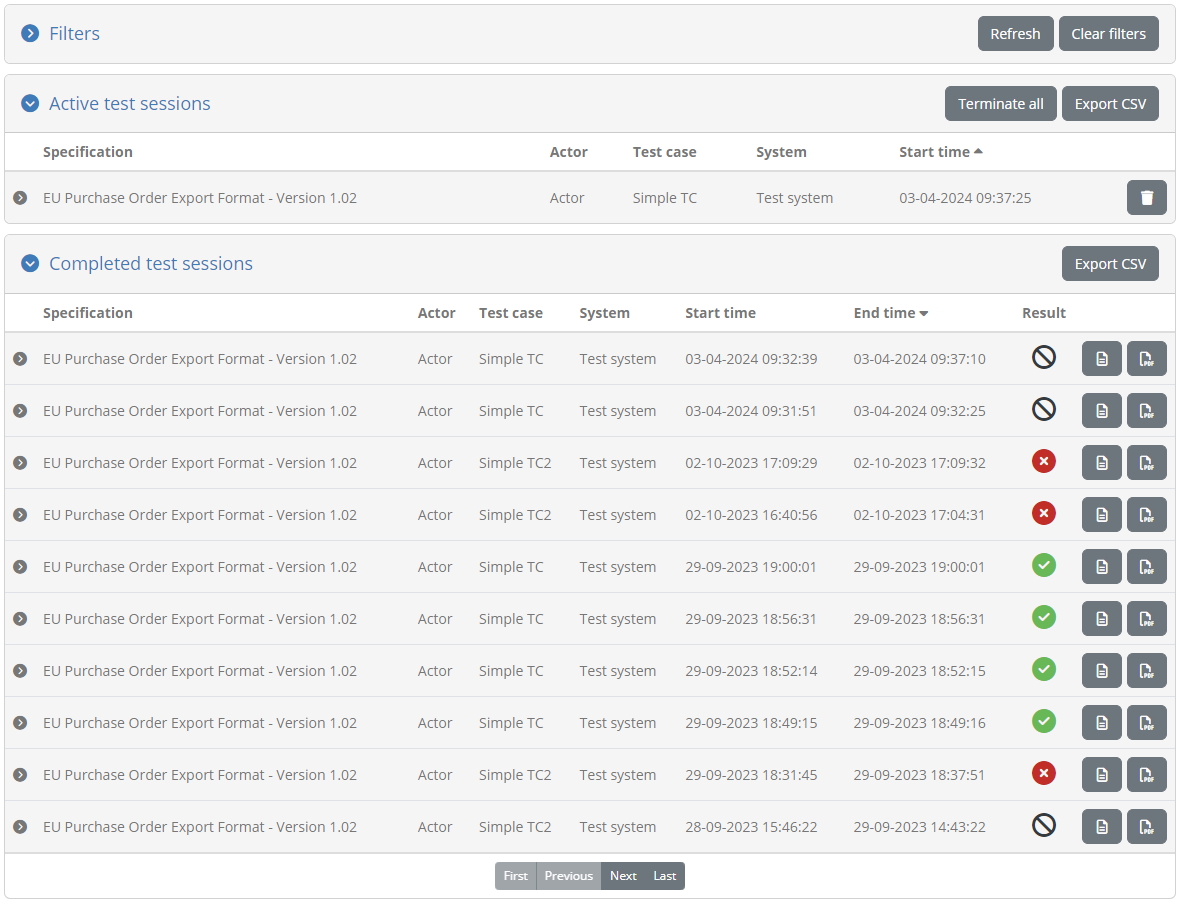Export PDF for session ending 18:52:15
1180x904 pixels.
[1146, 671]
